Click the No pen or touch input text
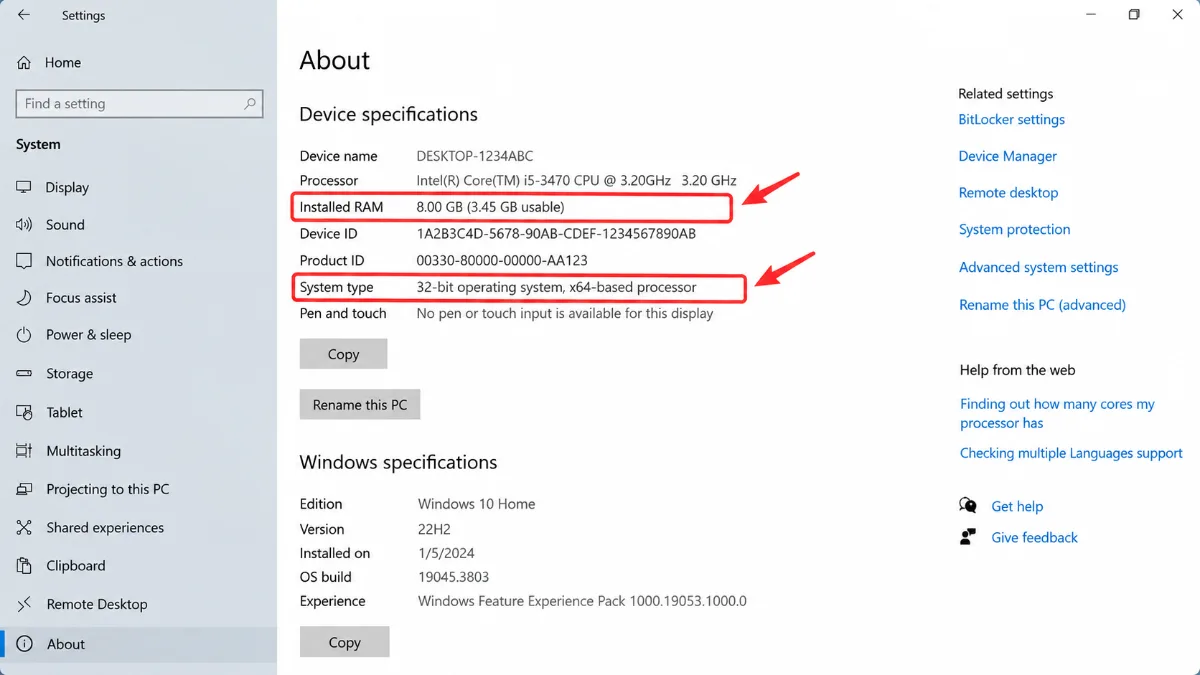This screenshot has width=1200, height=675. point(565,313)
